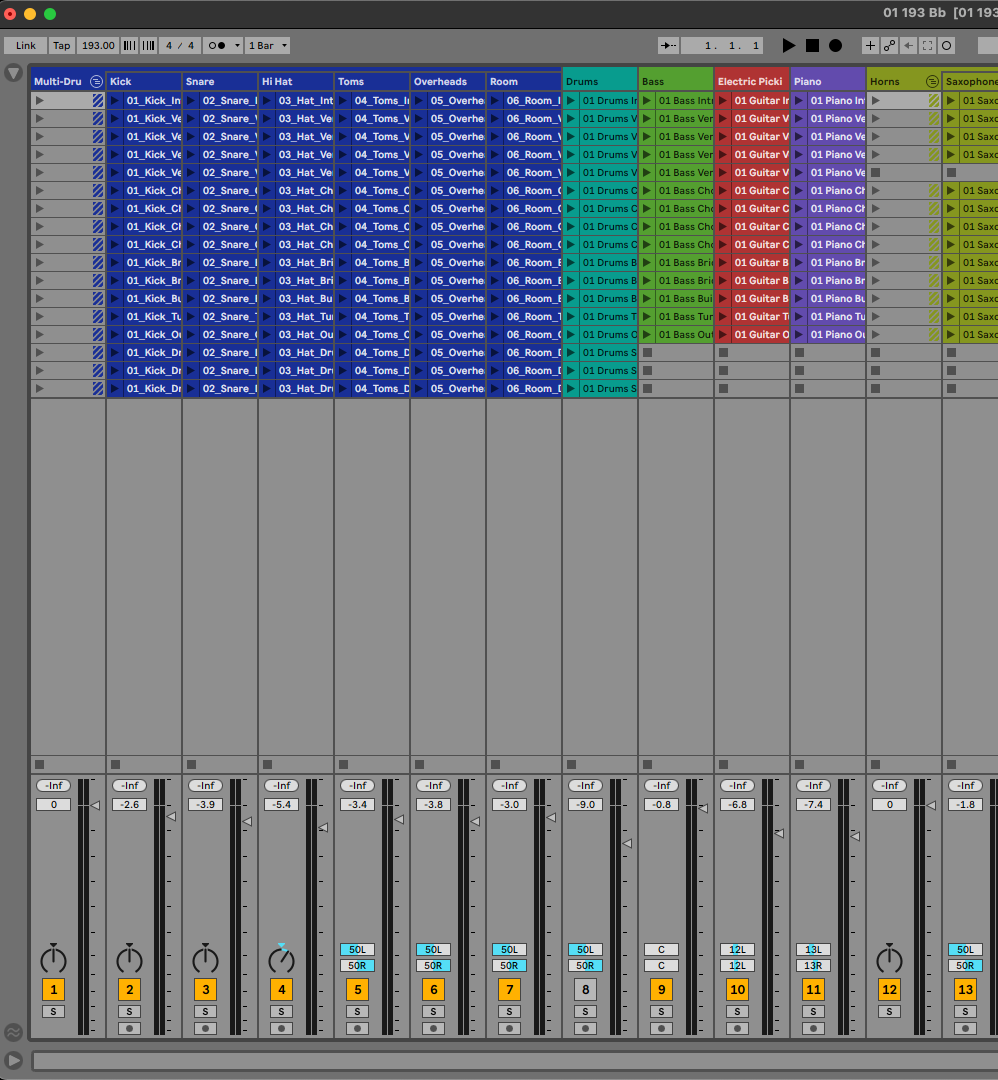Click the -2.6 volume field on Kick
Screen dimensions: 998x1080
point(129,804)
